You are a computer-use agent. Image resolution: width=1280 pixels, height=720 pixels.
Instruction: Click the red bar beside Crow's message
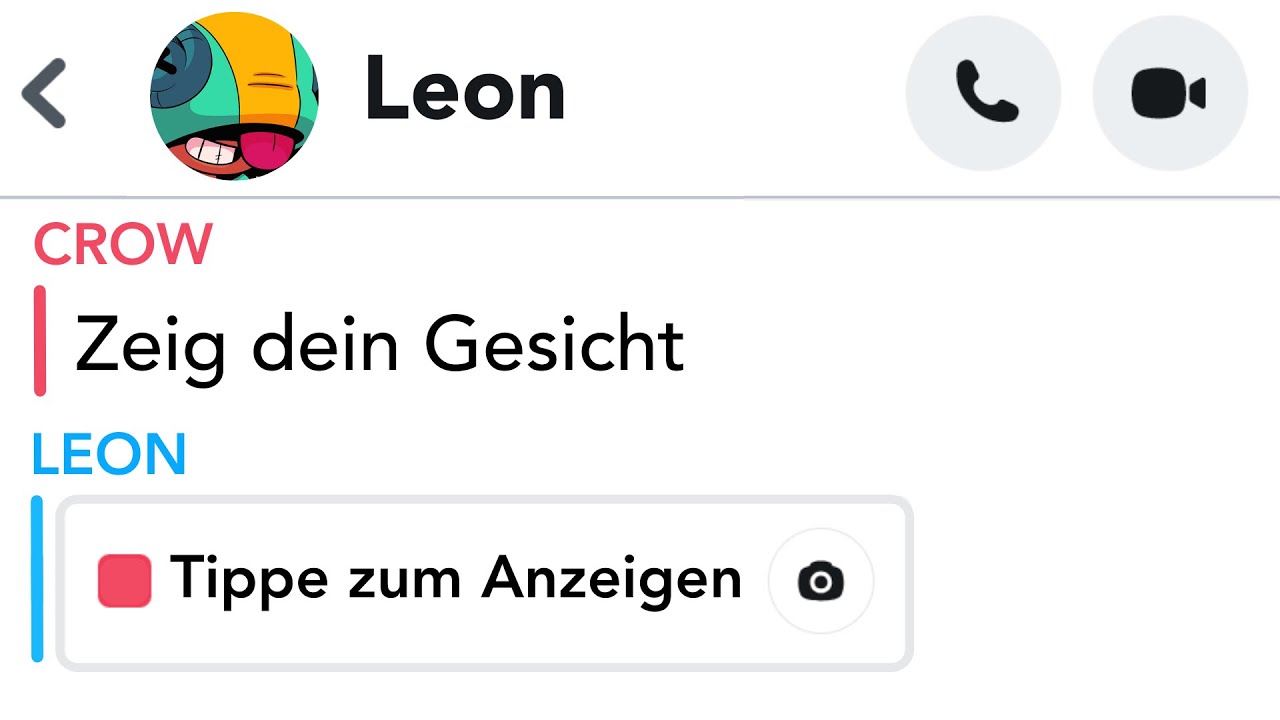[40, 341]
